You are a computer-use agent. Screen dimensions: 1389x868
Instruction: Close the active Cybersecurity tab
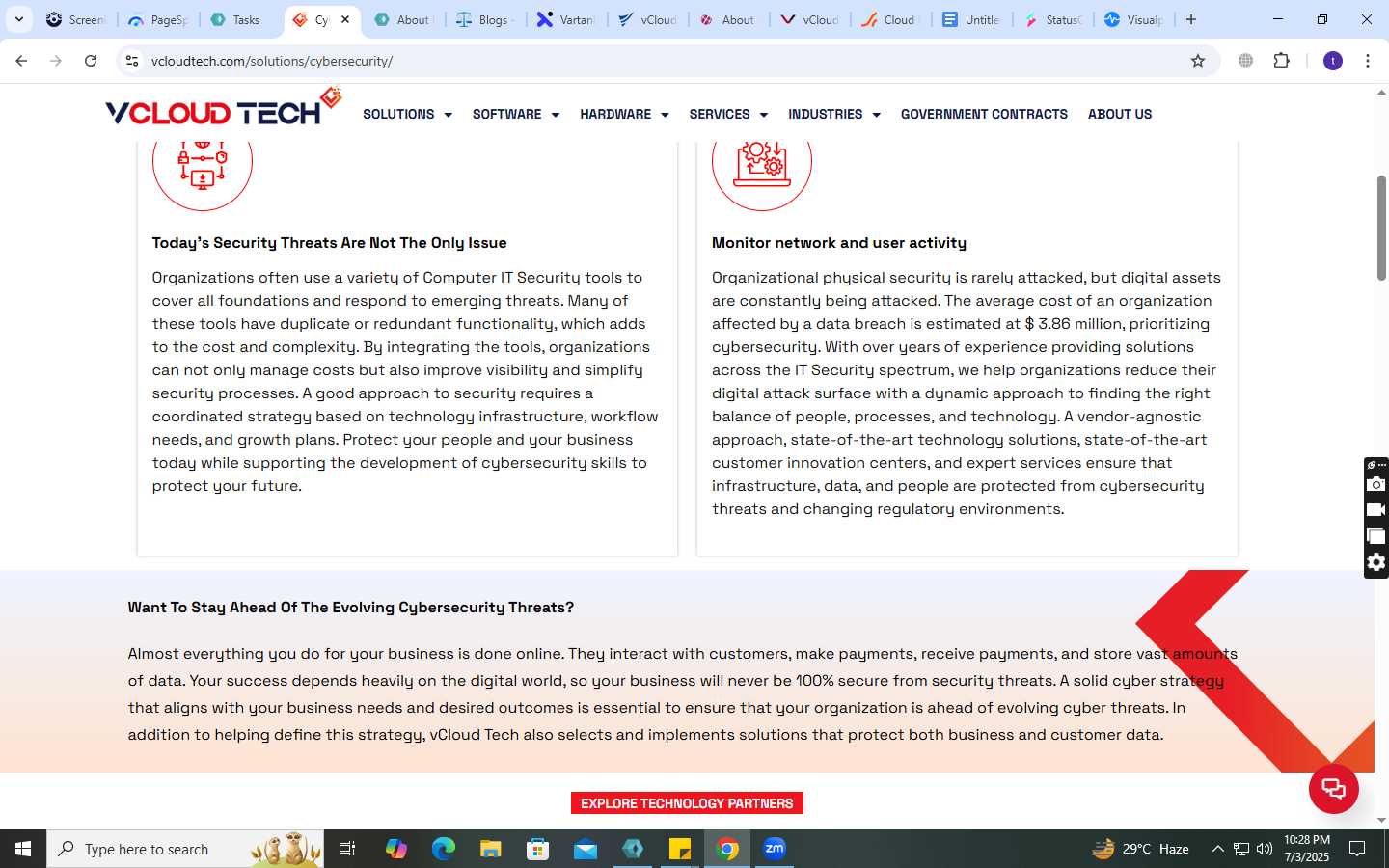(x=345, y=19)
